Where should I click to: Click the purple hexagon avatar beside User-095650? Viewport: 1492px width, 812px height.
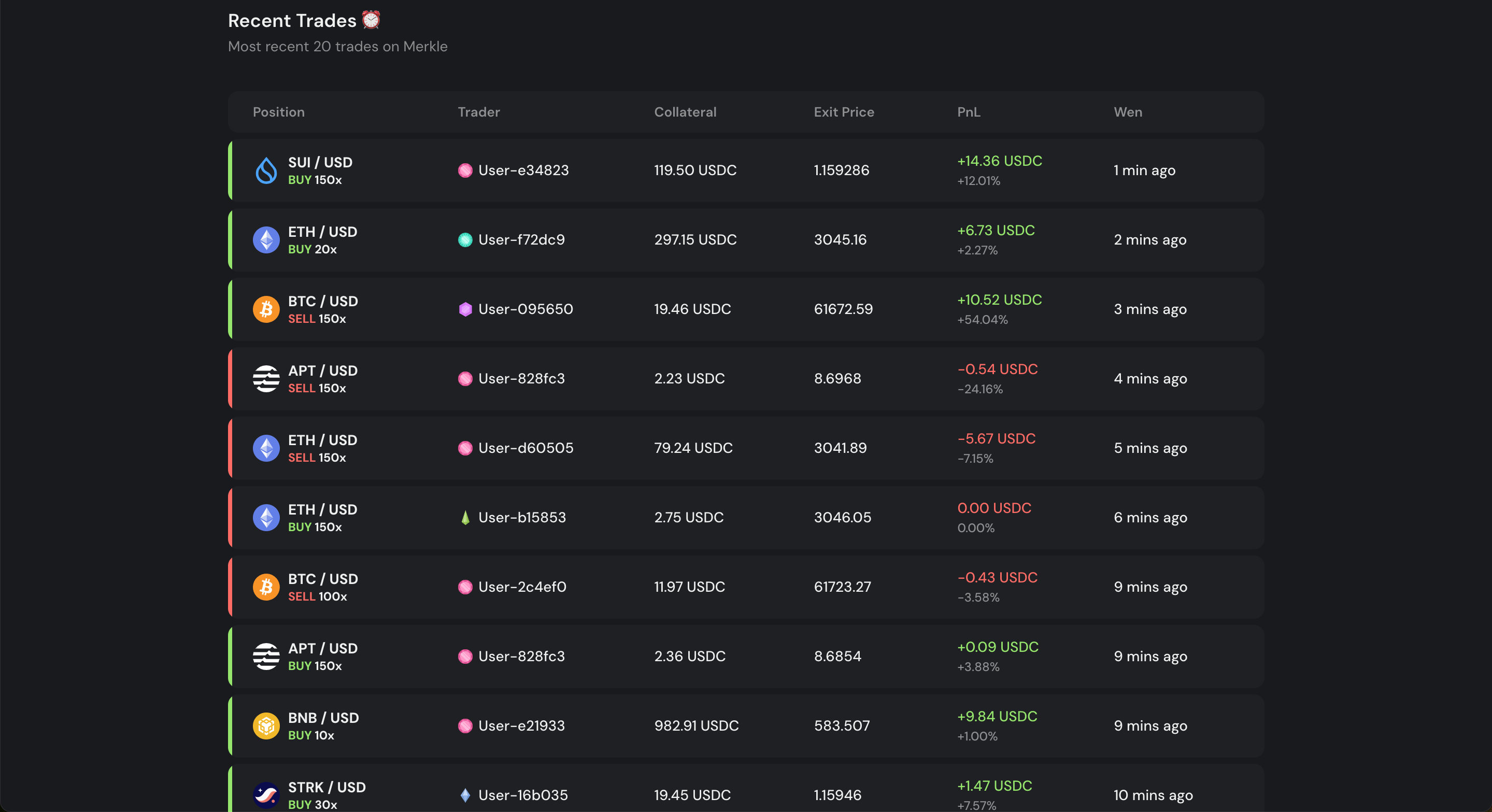coord(465,309)
